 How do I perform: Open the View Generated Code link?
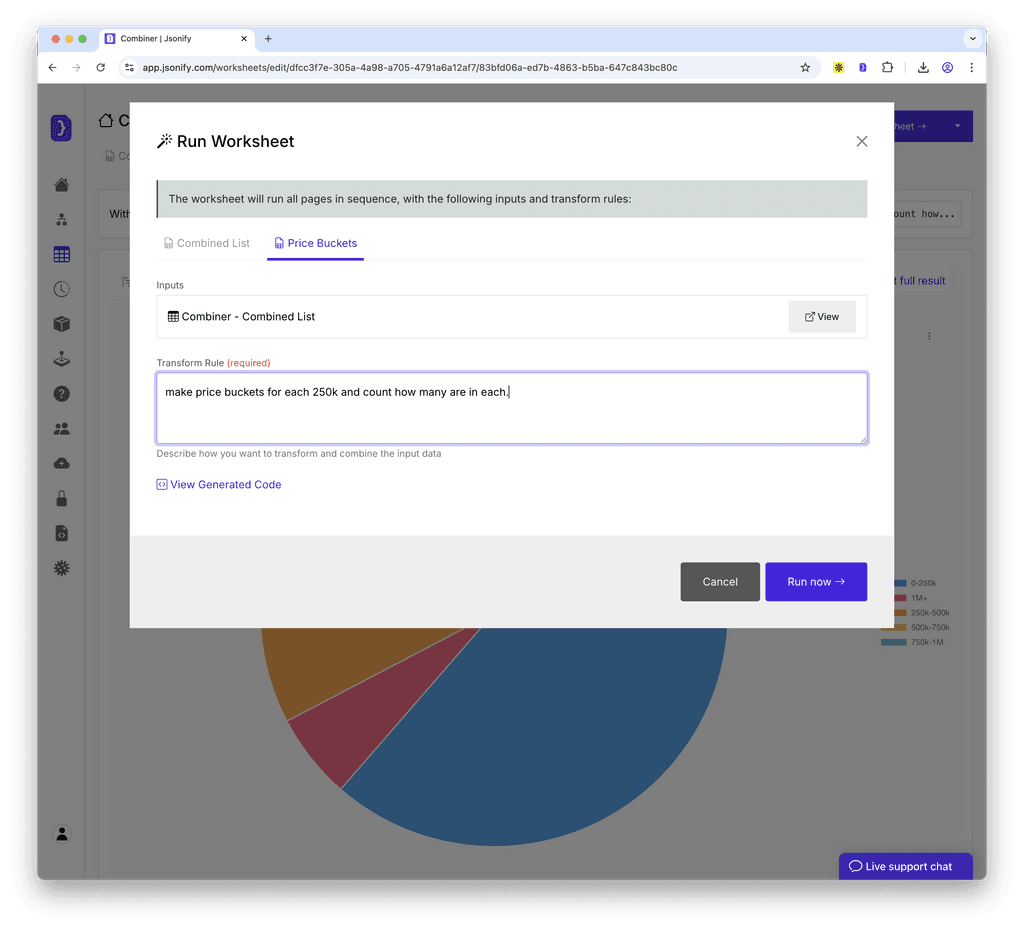pos(219,484)
